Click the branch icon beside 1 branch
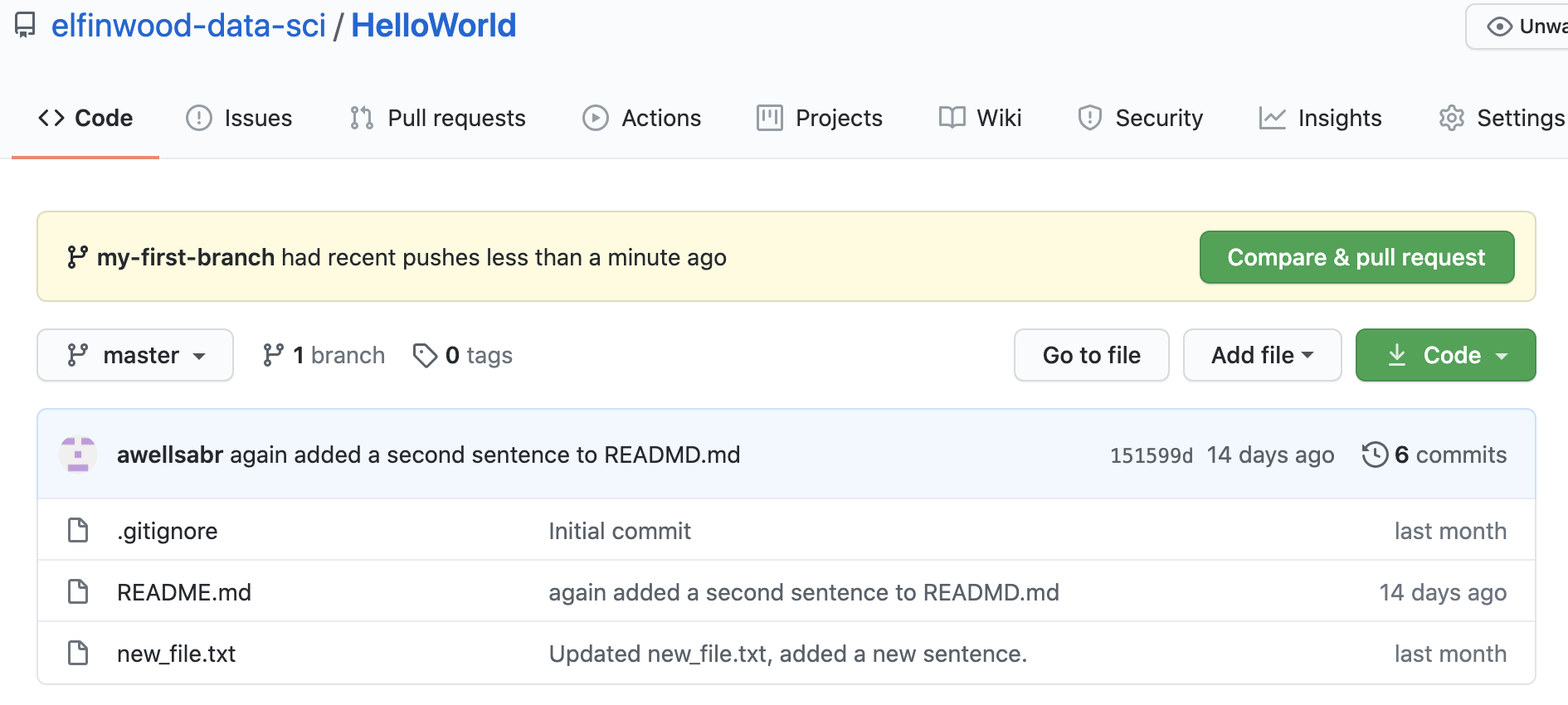The width and height of the screenshot is (1568, 705). tap(273, 355)
